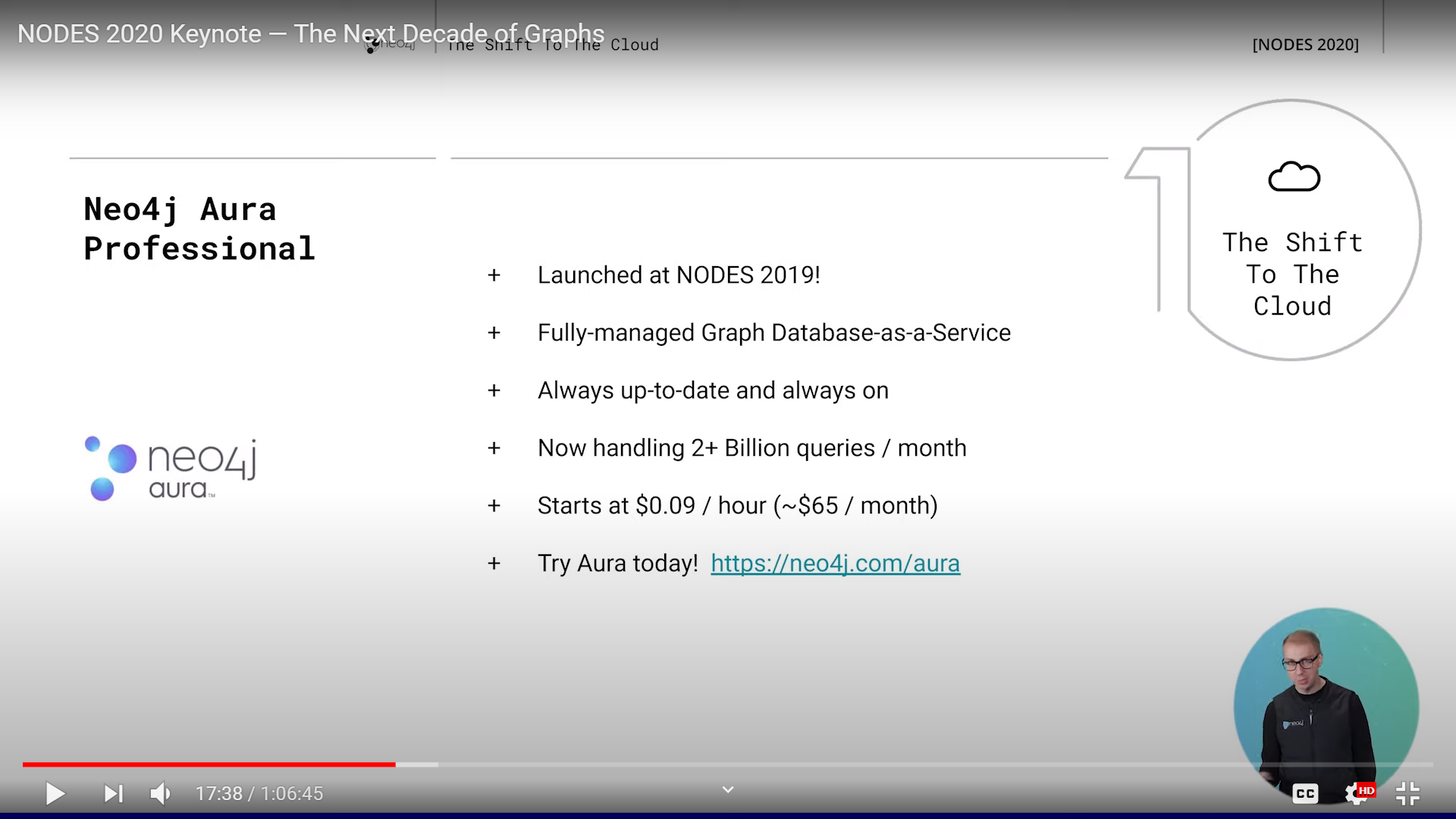Click the neo4j aura logo
Viewport: 1456px width, 819px height.
tap(171, 468)
